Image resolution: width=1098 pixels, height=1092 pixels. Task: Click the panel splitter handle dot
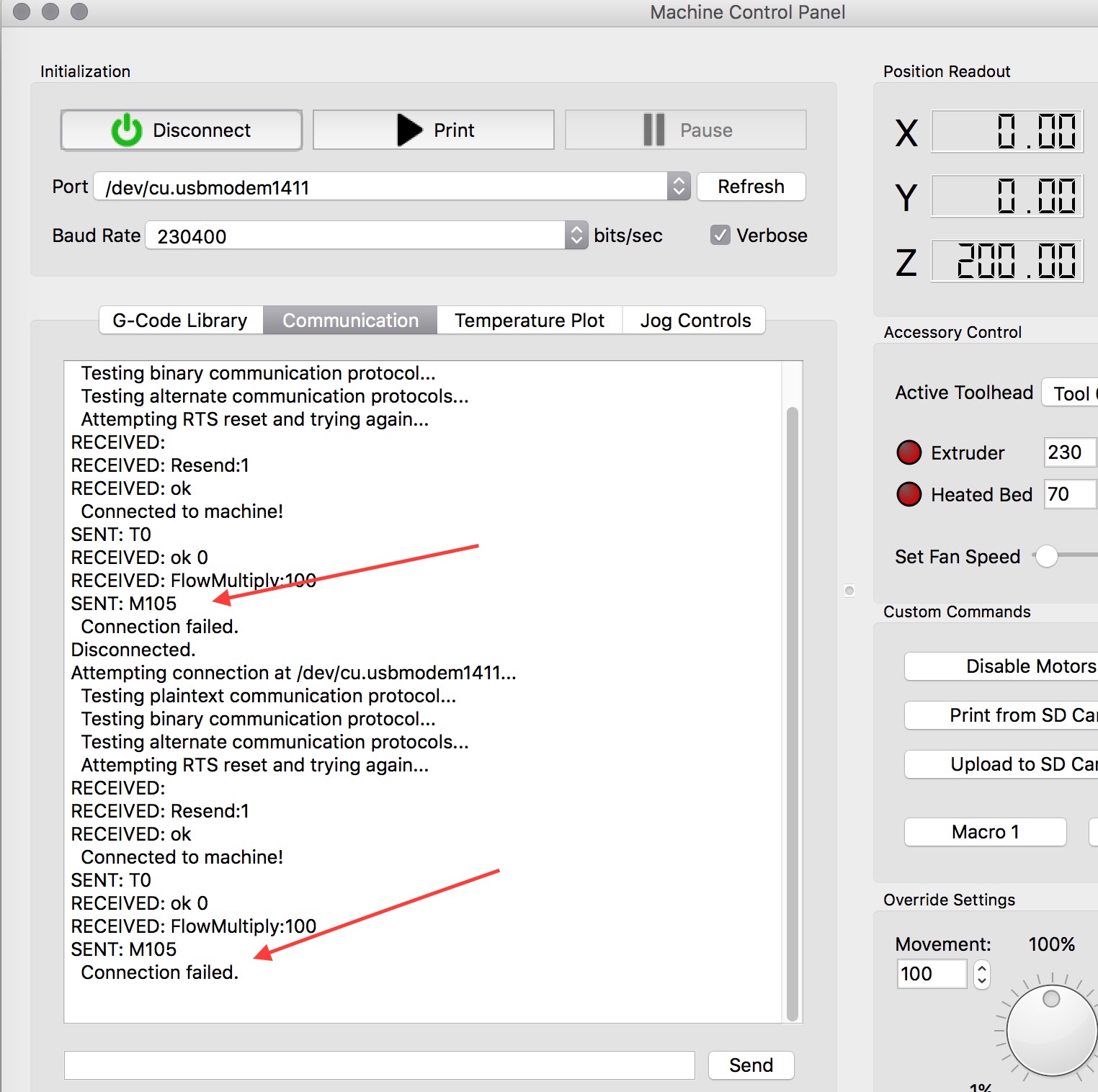pyautogui.click(x=849, y=591)
